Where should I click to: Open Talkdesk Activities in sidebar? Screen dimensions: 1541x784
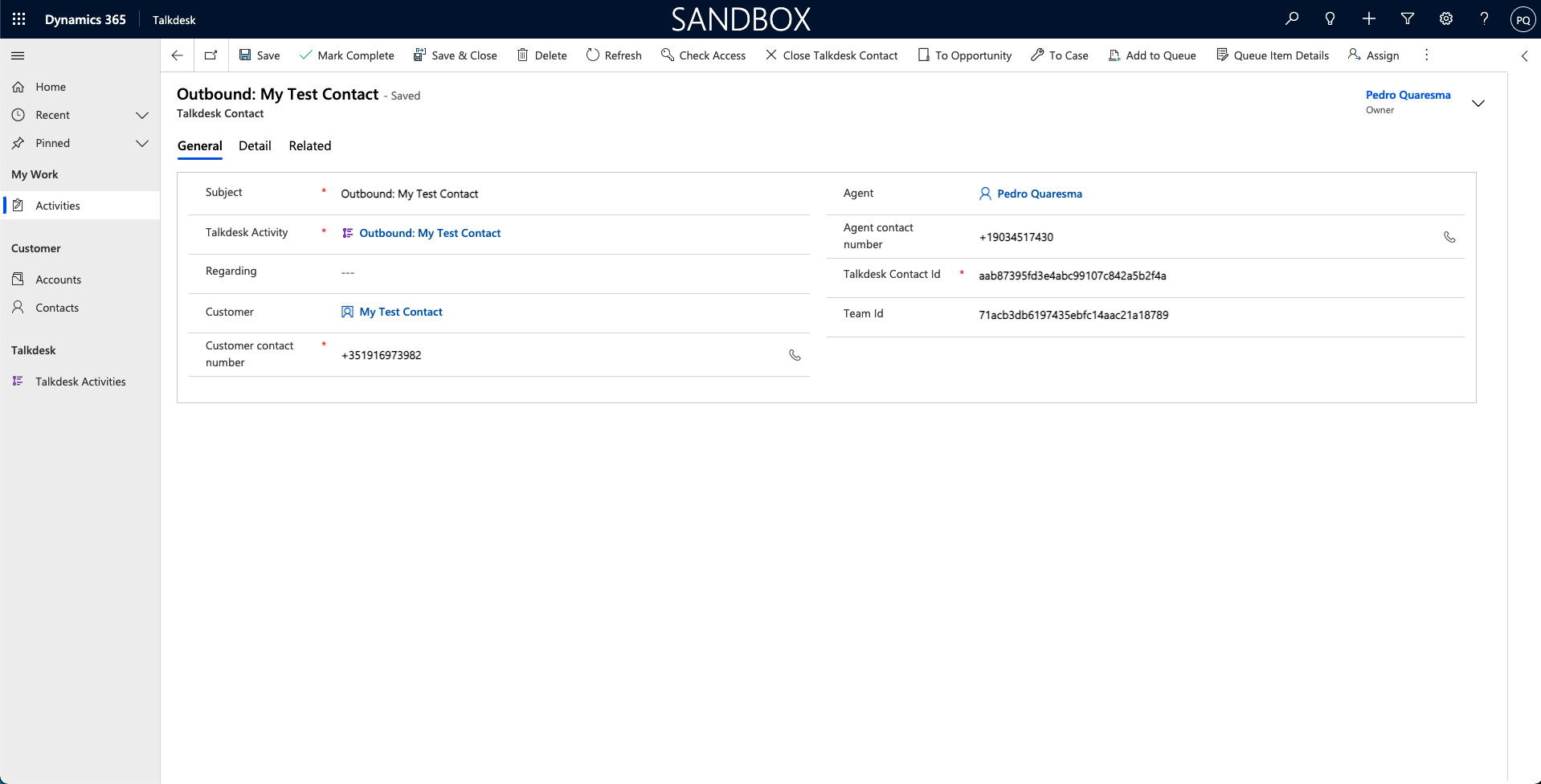(80, 382)
